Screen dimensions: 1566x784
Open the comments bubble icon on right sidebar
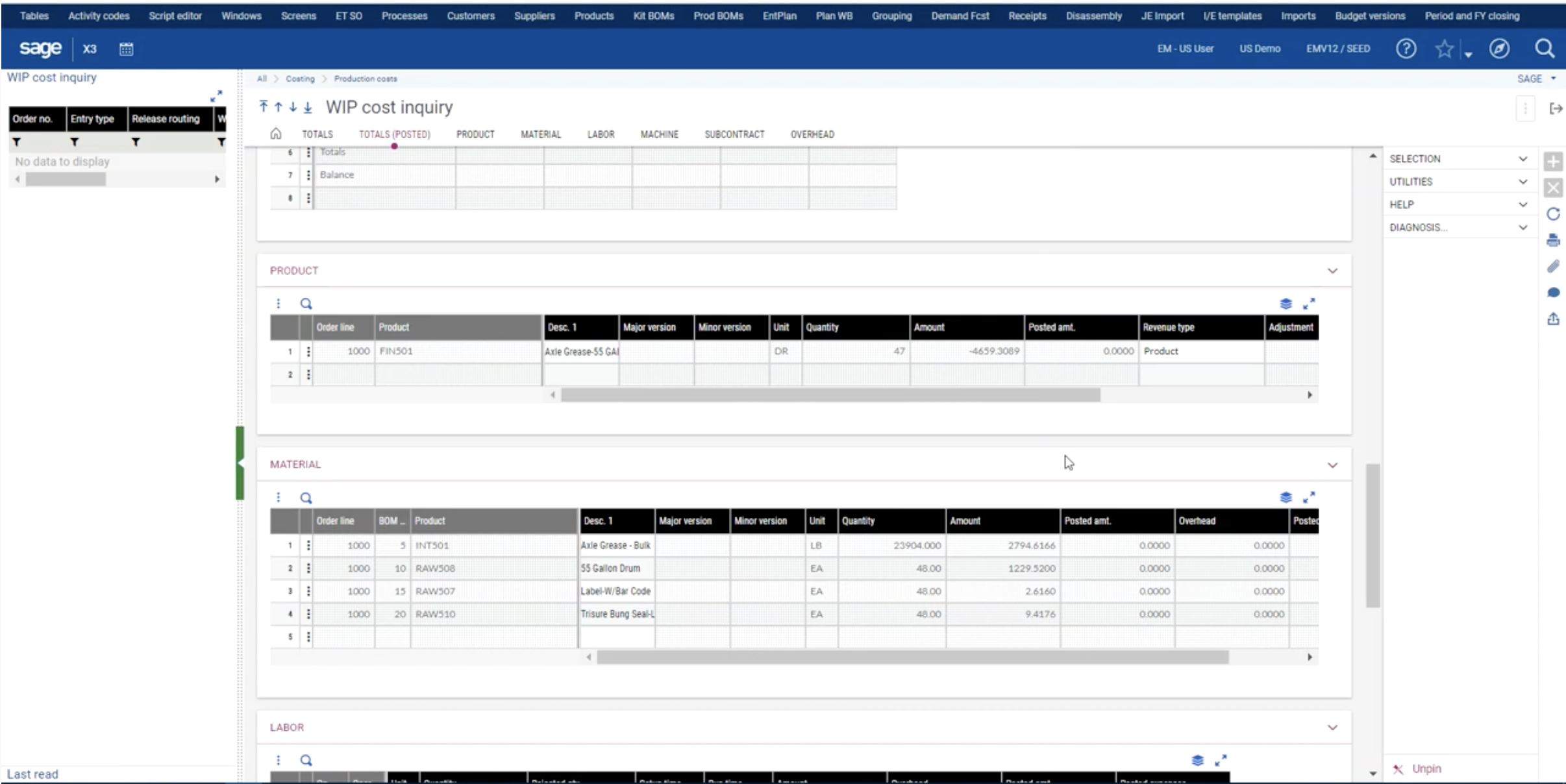click(x=1554, y=292)
